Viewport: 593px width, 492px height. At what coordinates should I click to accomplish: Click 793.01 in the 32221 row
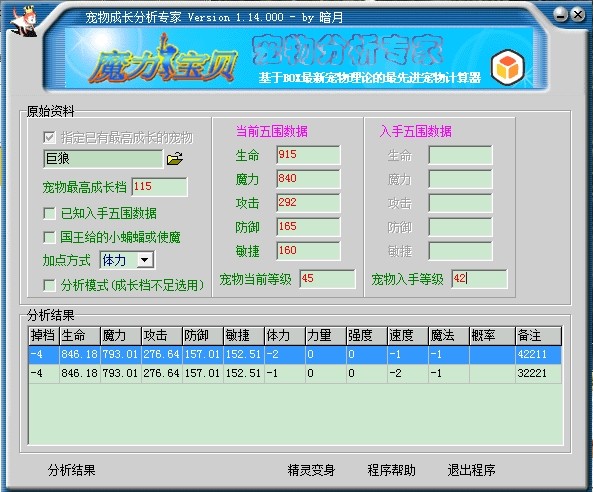(x=121, y=374)
